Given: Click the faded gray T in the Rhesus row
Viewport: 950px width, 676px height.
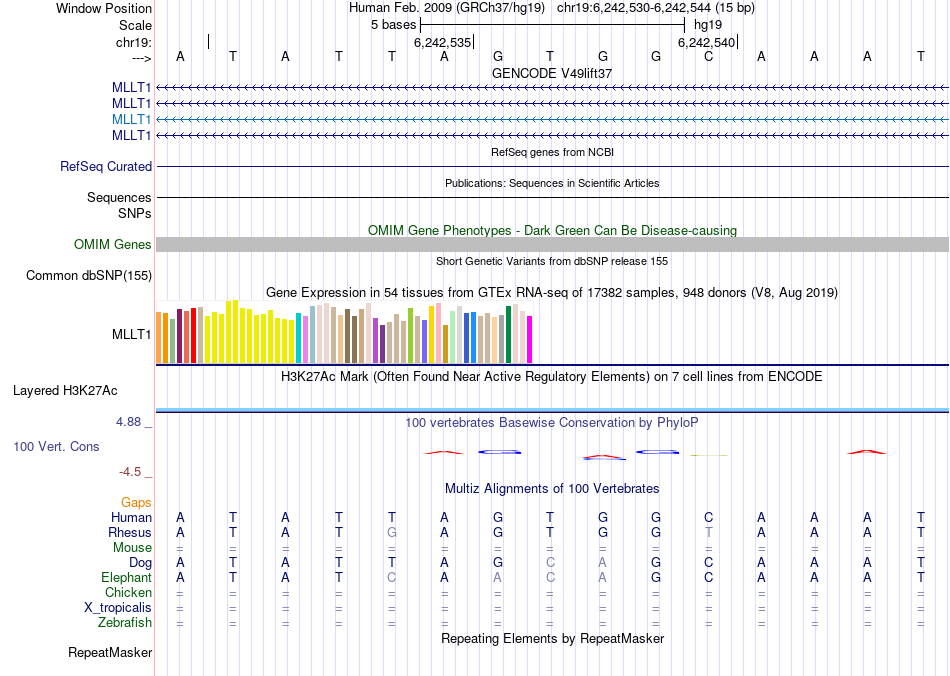Looking at the screenshot, I should pos(708,532).
